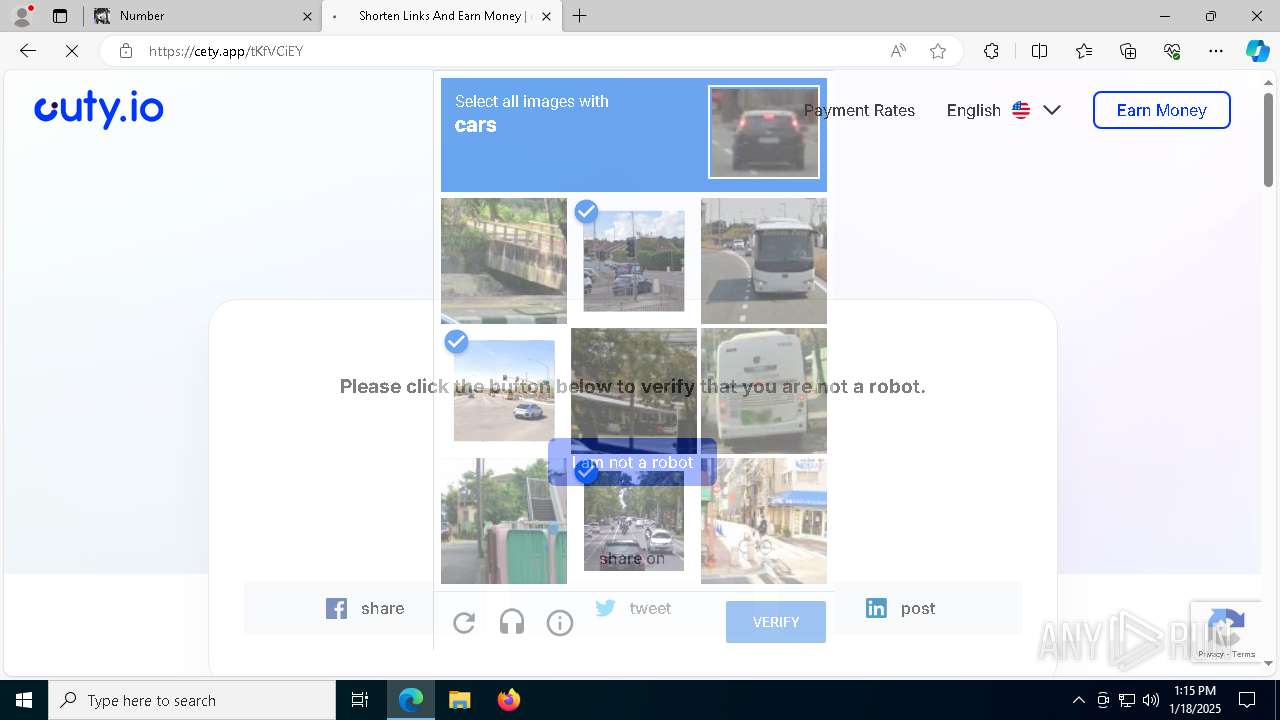Expand the English language dropdown
The width and height of the screenshot is (1280, 720).
(x=1004, y=110)
